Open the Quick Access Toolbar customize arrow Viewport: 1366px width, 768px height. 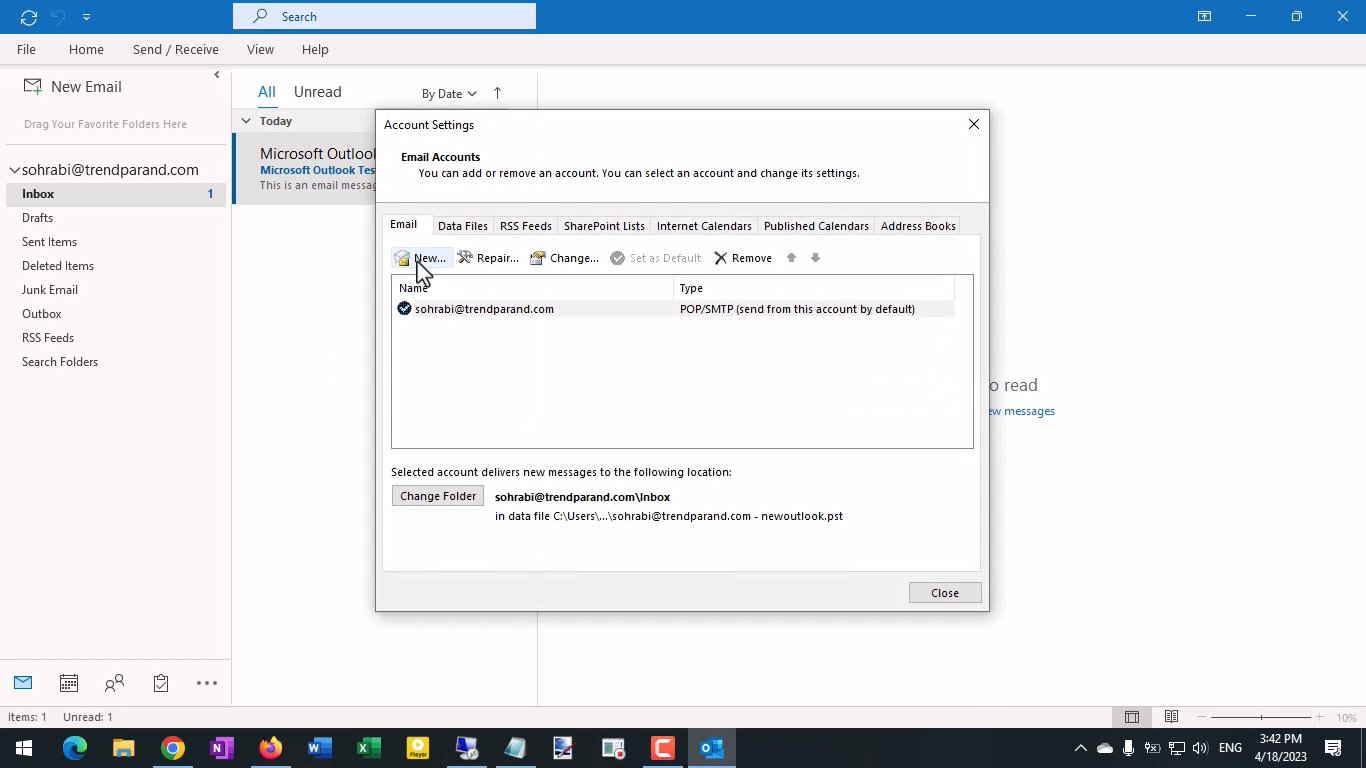(86, 17)
